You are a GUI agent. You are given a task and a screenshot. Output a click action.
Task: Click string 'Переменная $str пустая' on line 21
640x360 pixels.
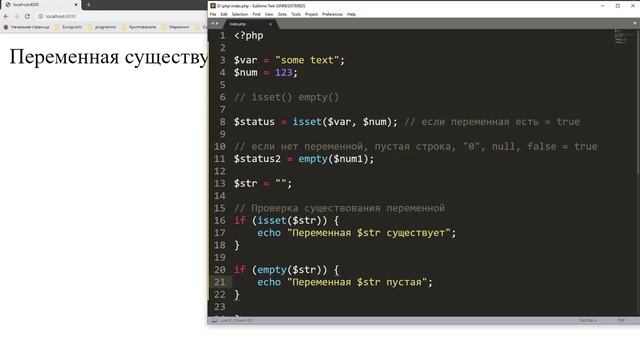point(357,282)
